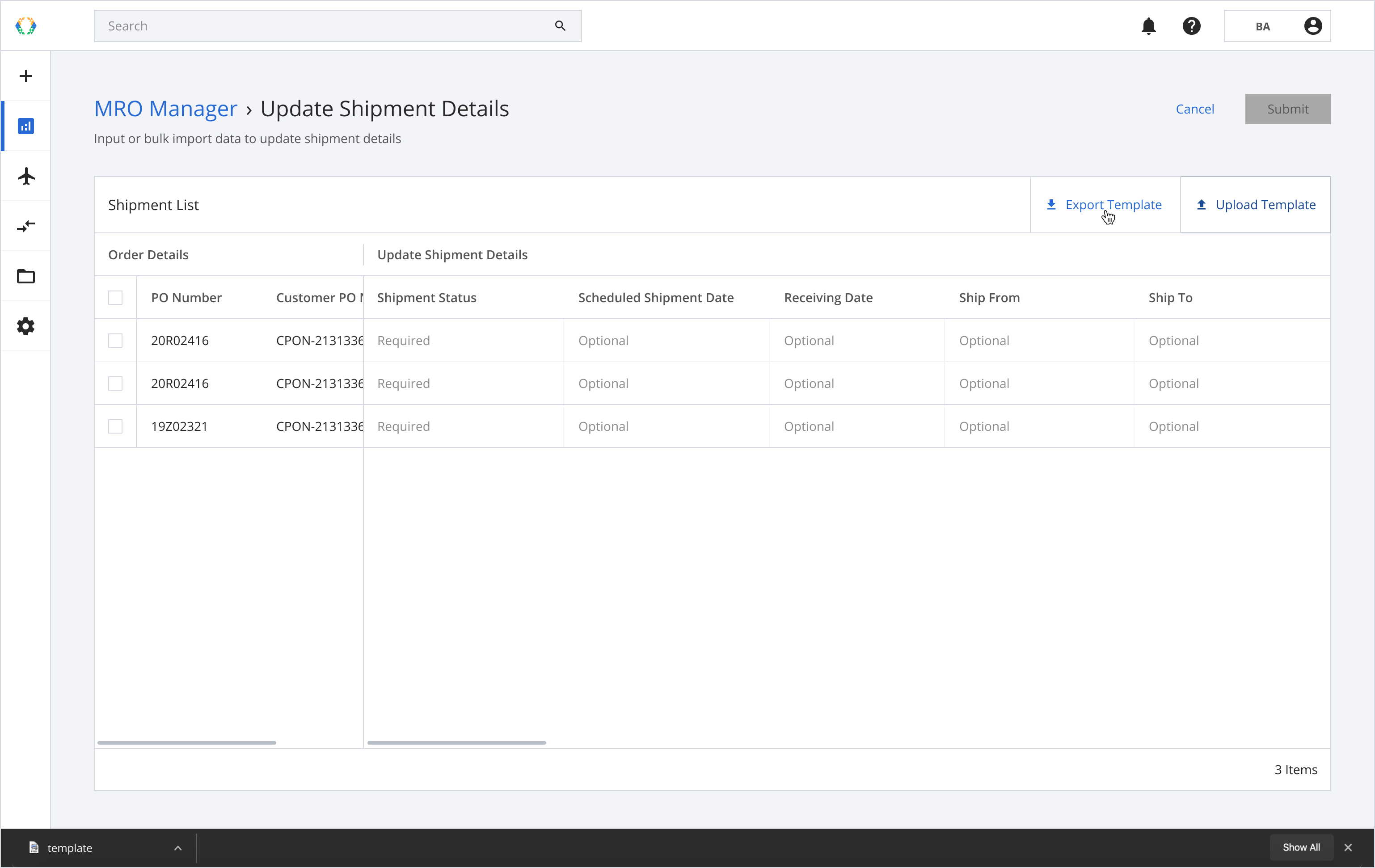Click the Ship From column header
The height and width of the screenshot is (868, 1375).
(x=989, y=298)
